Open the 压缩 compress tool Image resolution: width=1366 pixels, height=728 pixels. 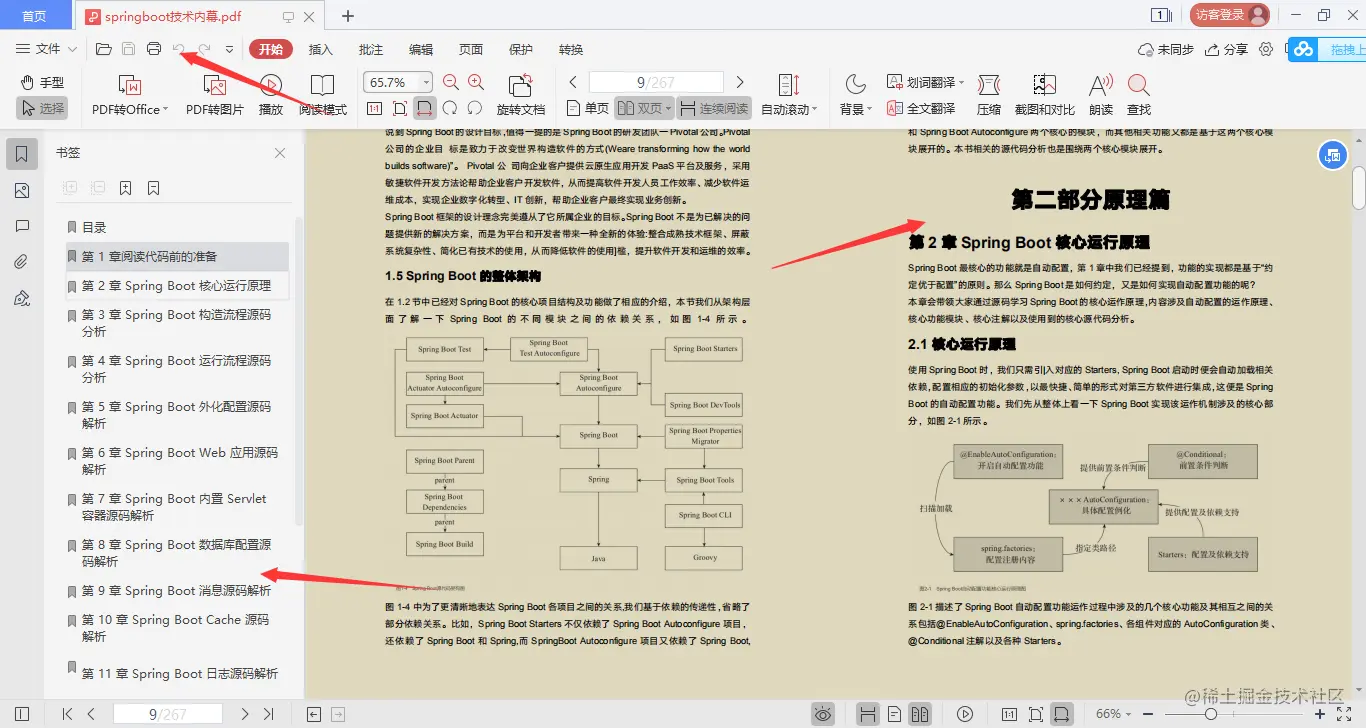point(988,93)
